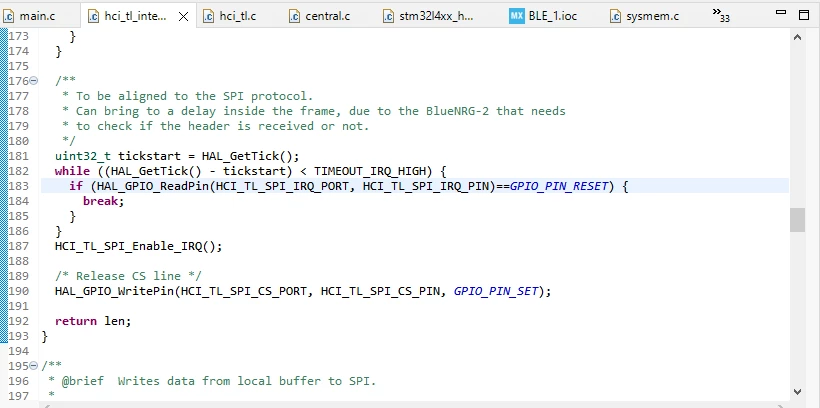Viewport: 820px width, 408px height.
Task: Click the vertical scrollbar down arrow
Action: (798, 391)
